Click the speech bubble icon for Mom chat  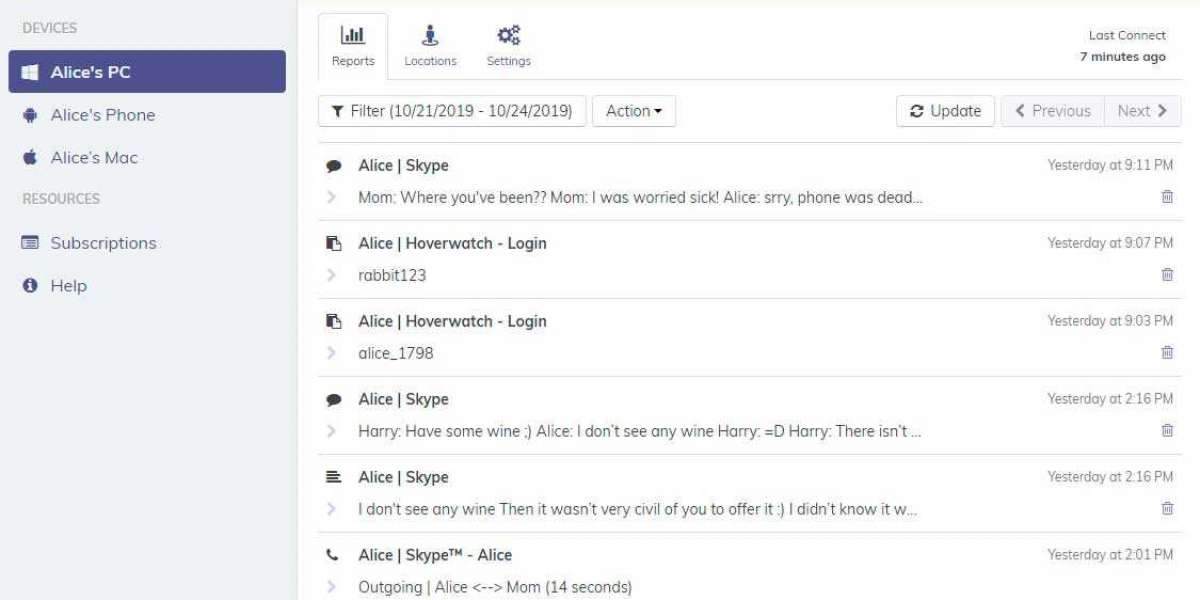334,166
